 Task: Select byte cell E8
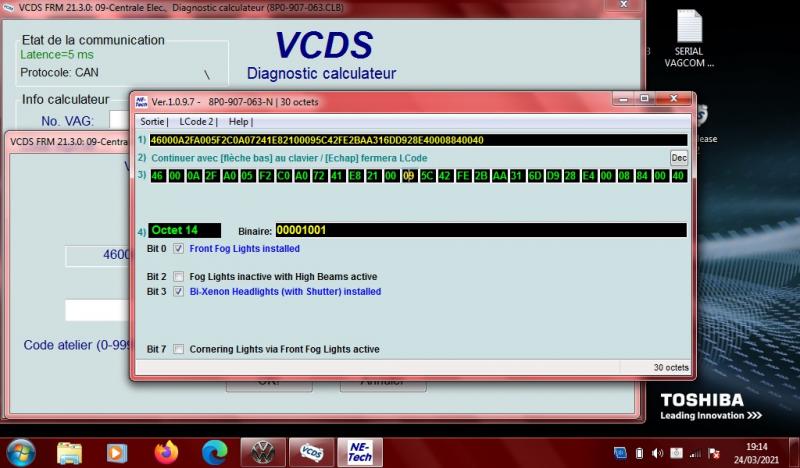pyautogui.click(x=355, y=176)
